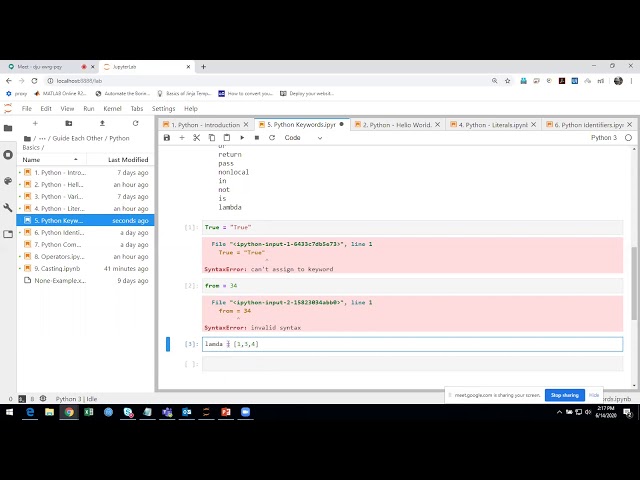Open the cell type Code dropdown
The width and height of the screenshot is (640, 480).
click(303, 138)
